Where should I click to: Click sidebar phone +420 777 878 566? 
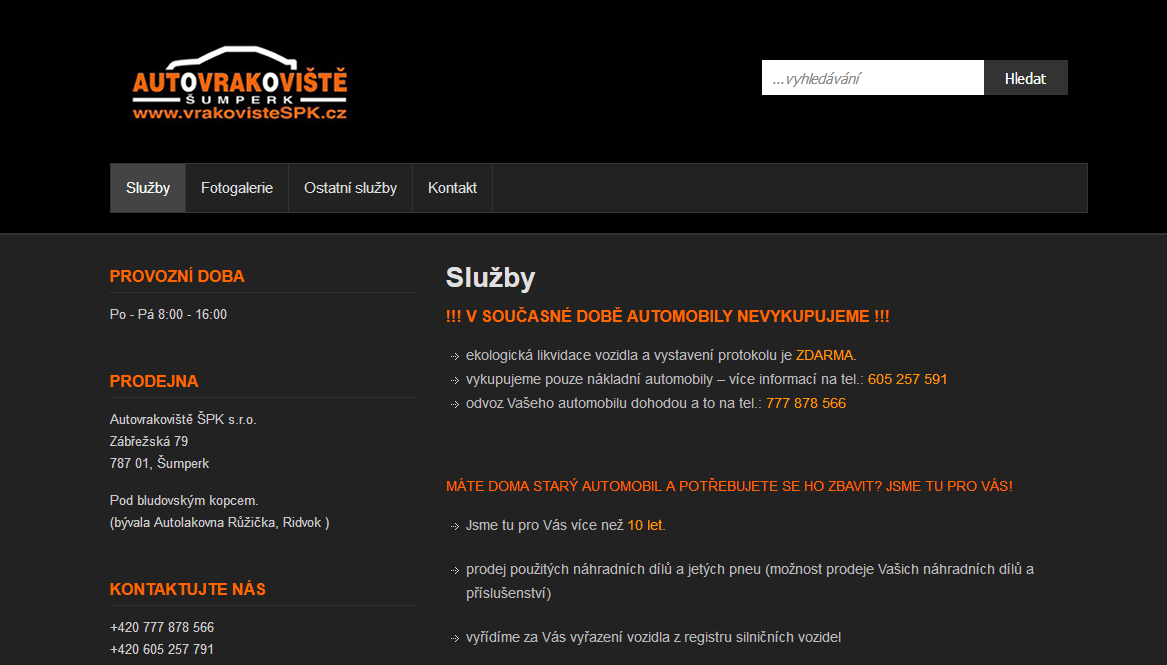[162, 627]
